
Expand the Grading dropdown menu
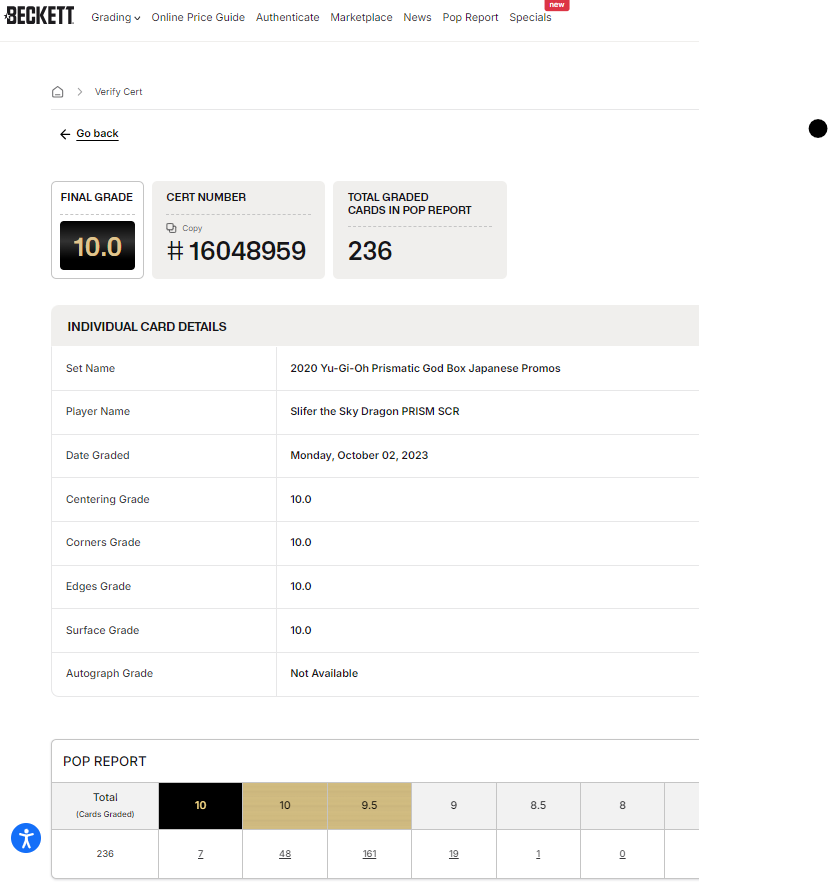(x=115, y=17)
